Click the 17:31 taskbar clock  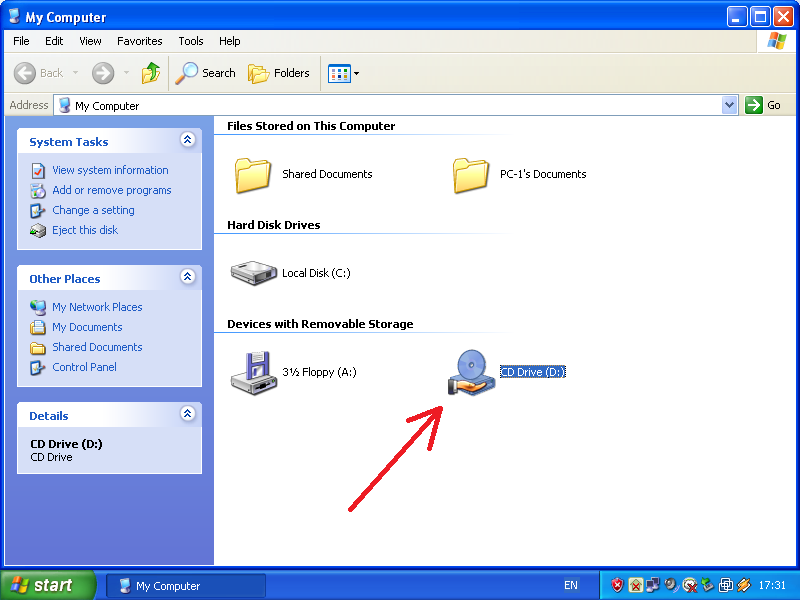[772, 585]
